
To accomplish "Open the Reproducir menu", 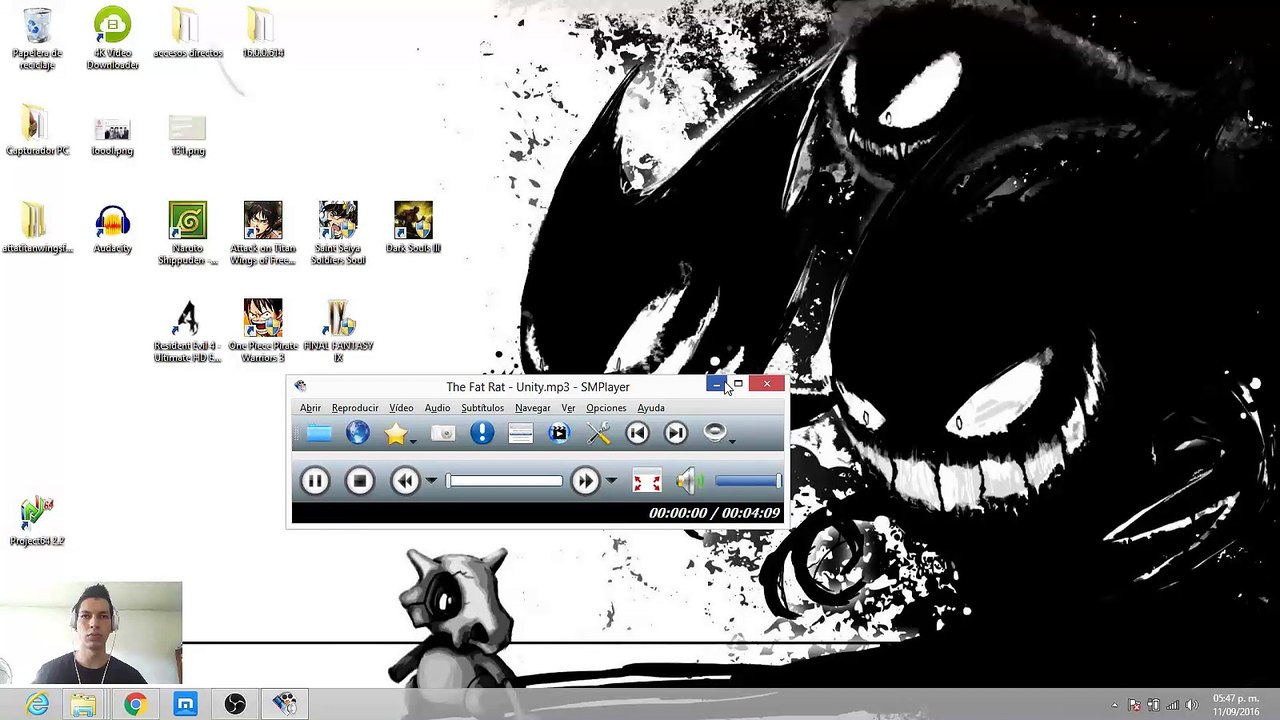I will 355,408.
